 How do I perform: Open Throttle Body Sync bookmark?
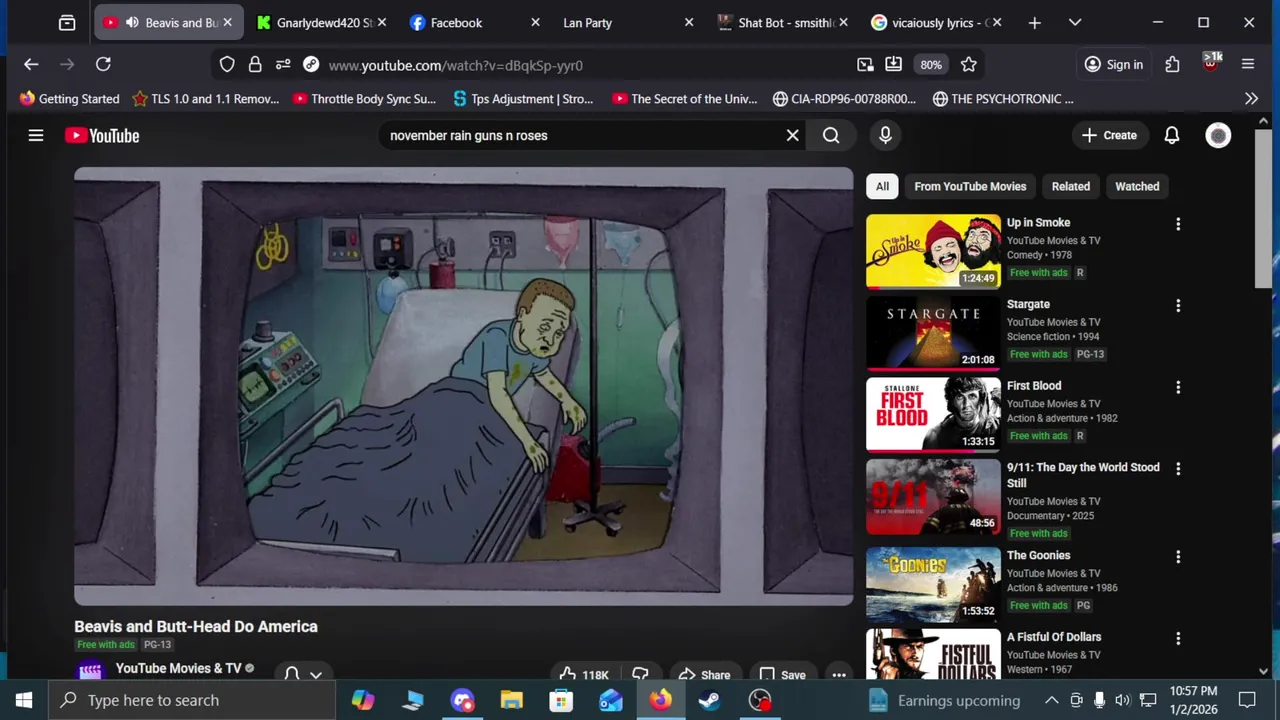pos(364,98)
